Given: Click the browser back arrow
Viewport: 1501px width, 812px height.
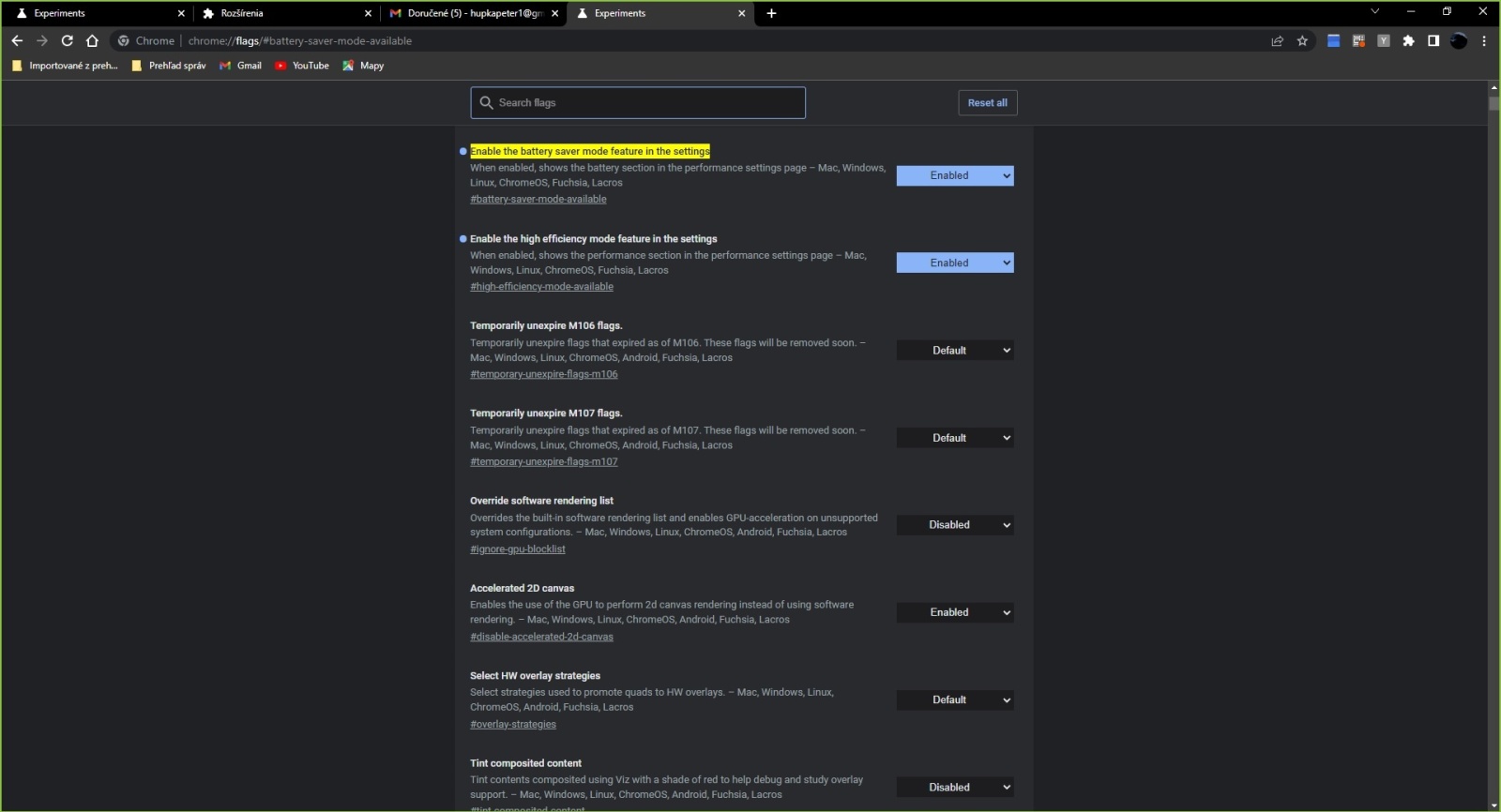Looking at the screenshot, I should [x=17, y=40].
